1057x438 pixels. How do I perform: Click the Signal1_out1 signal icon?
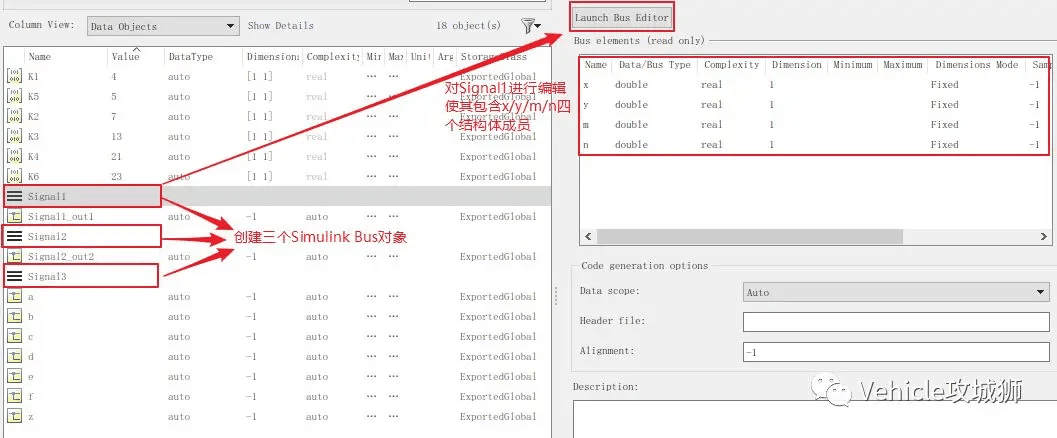pyautogui.click(x=14, y=216)
